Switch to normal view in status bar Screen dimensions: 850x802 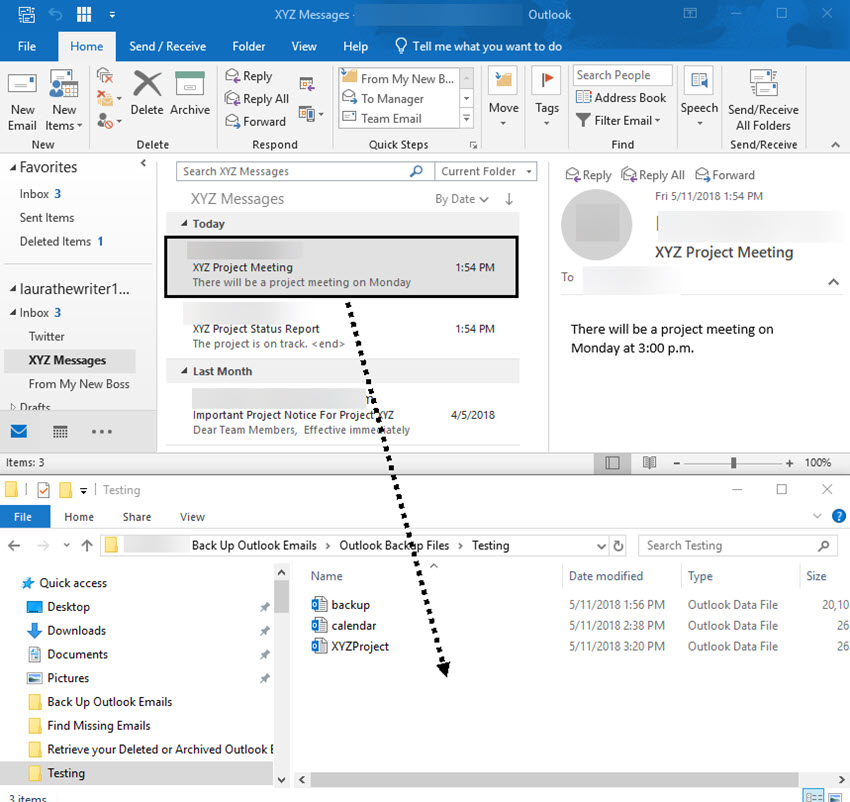[613, 463]
